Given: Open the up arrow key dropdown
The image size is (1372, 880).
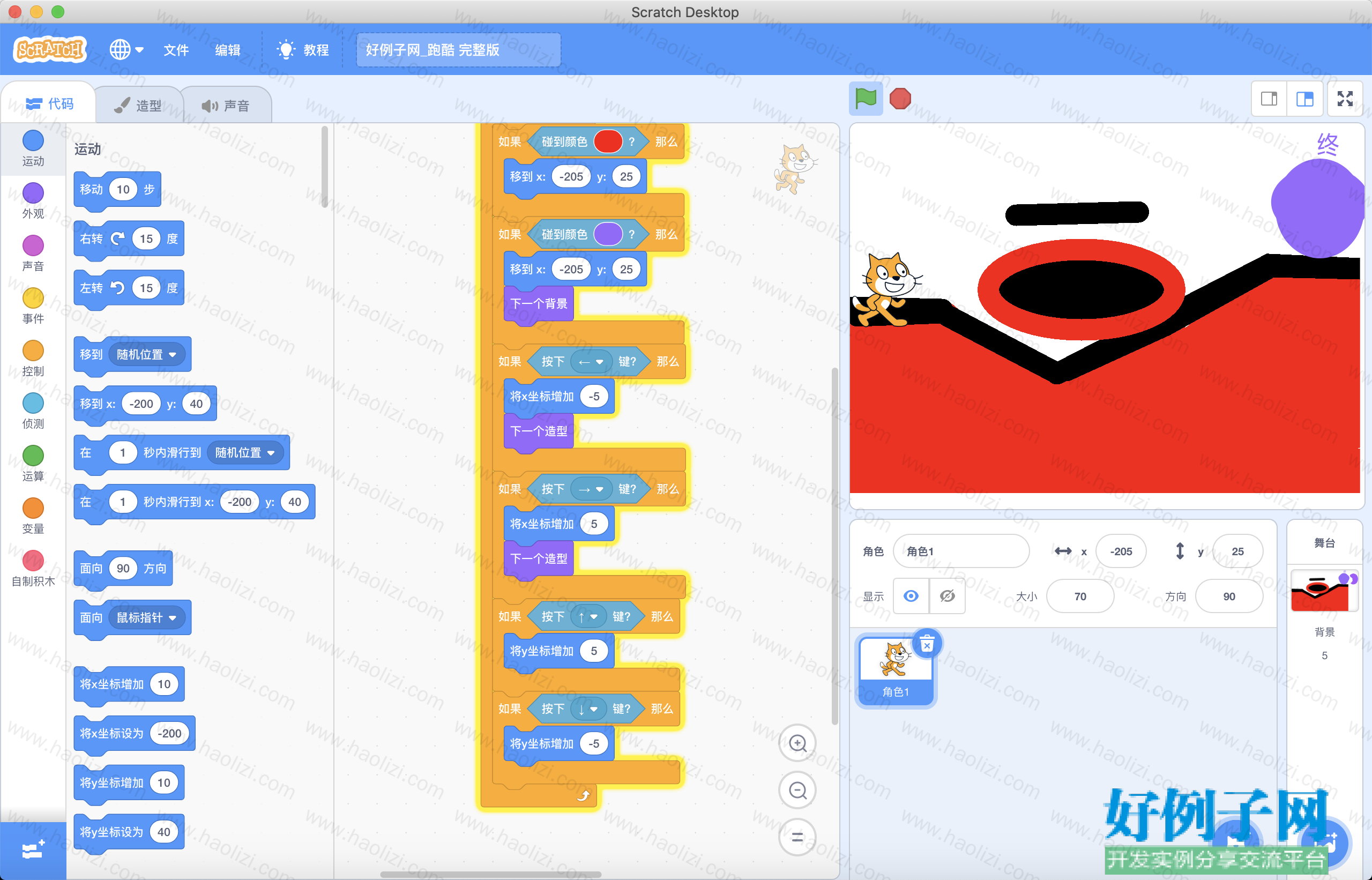Looking at the screenshot, I should coord(587,616).
